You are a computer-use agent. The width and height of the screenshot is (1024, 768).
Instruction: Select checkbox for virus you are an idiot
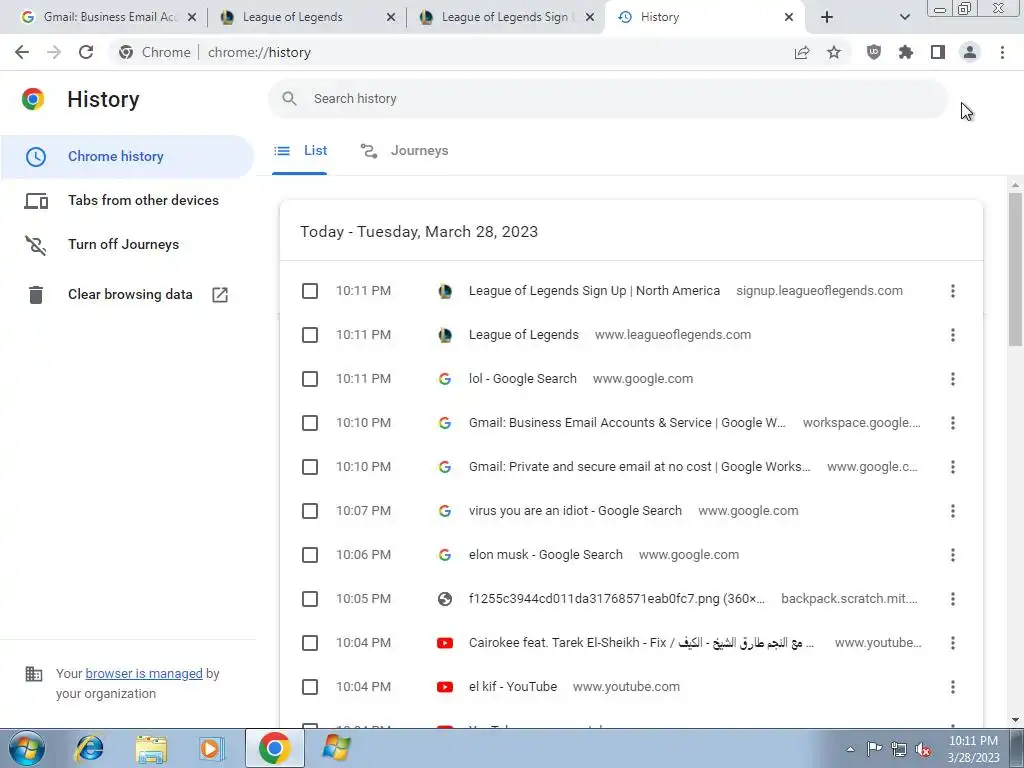(310, 511)
